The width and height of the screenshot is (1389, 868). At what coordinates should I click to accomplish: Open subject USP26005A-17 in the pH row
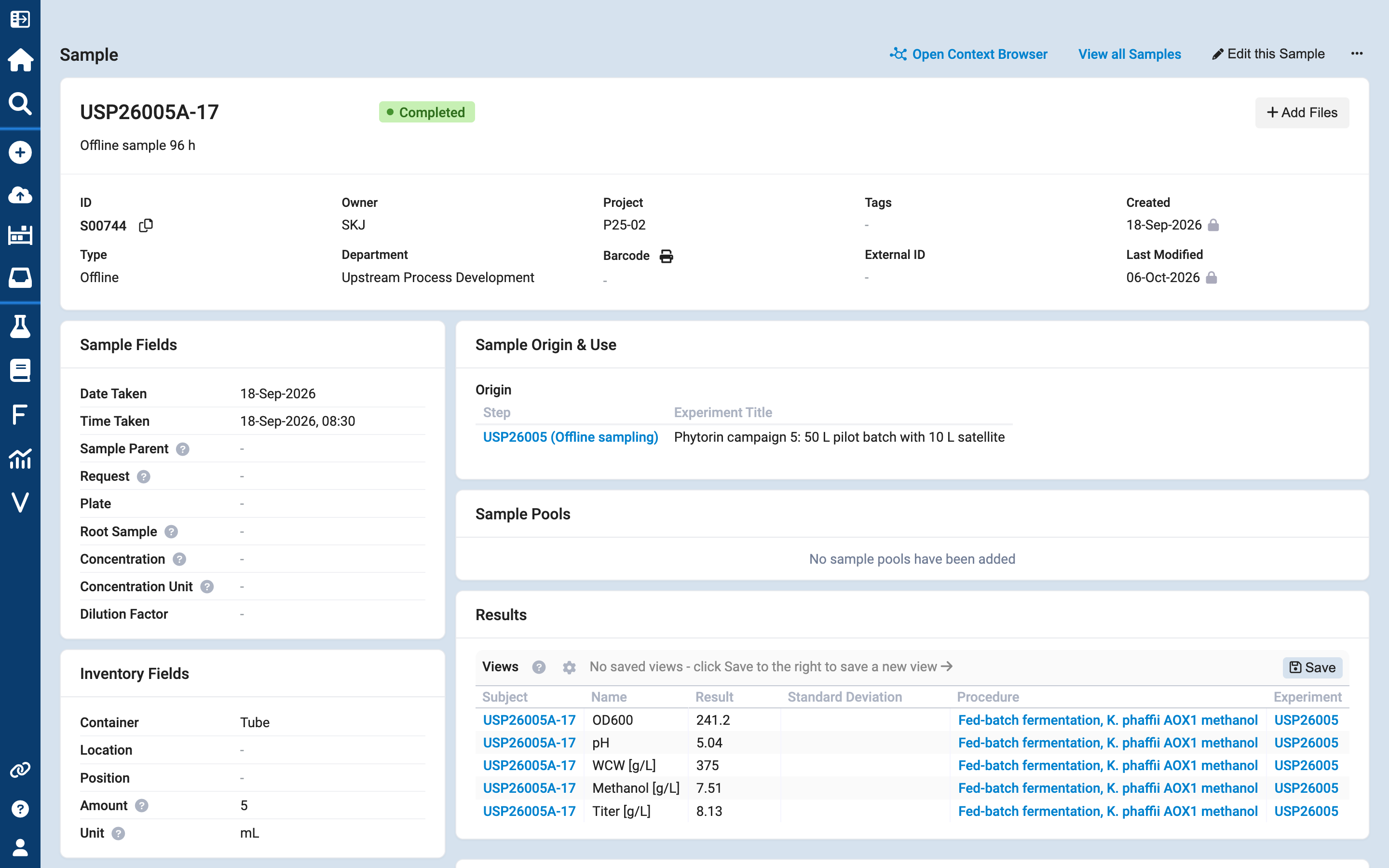(x=529, y=742)
